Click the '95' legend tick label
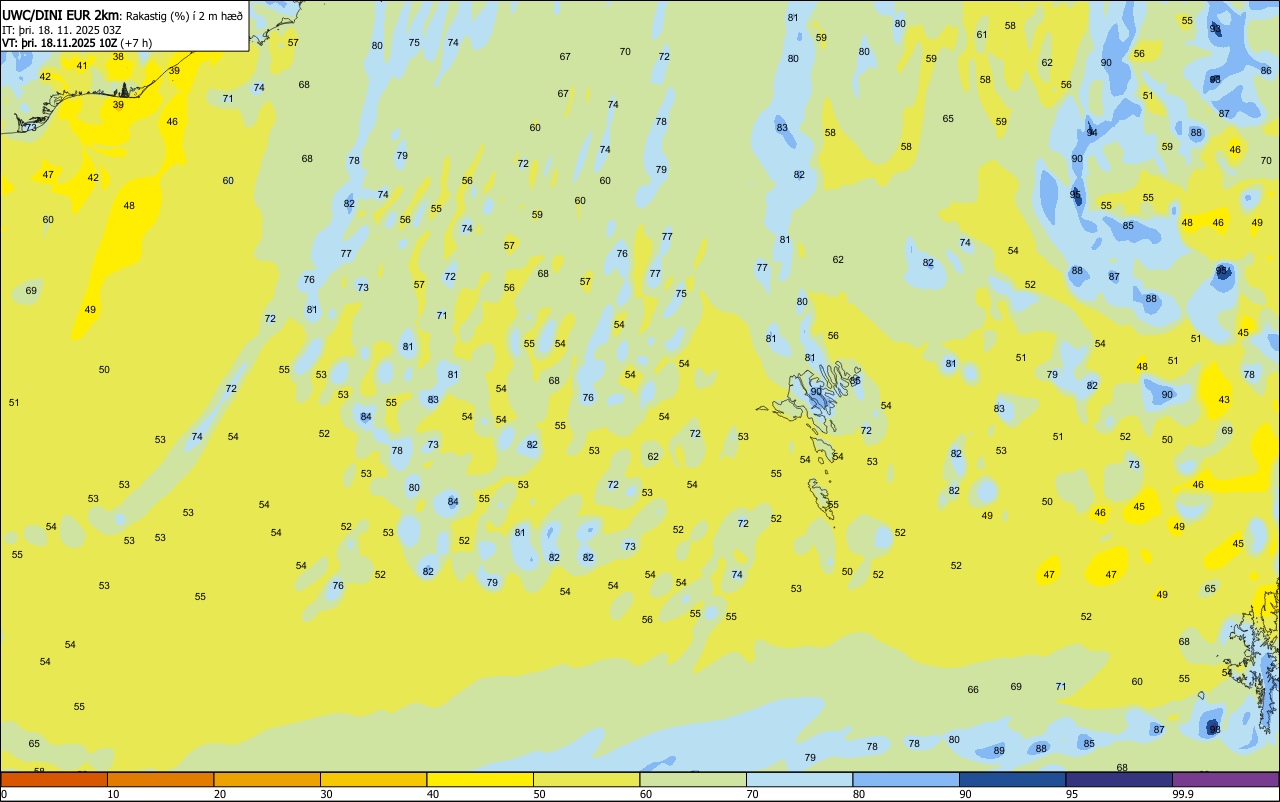 [x=1072, y=794]
